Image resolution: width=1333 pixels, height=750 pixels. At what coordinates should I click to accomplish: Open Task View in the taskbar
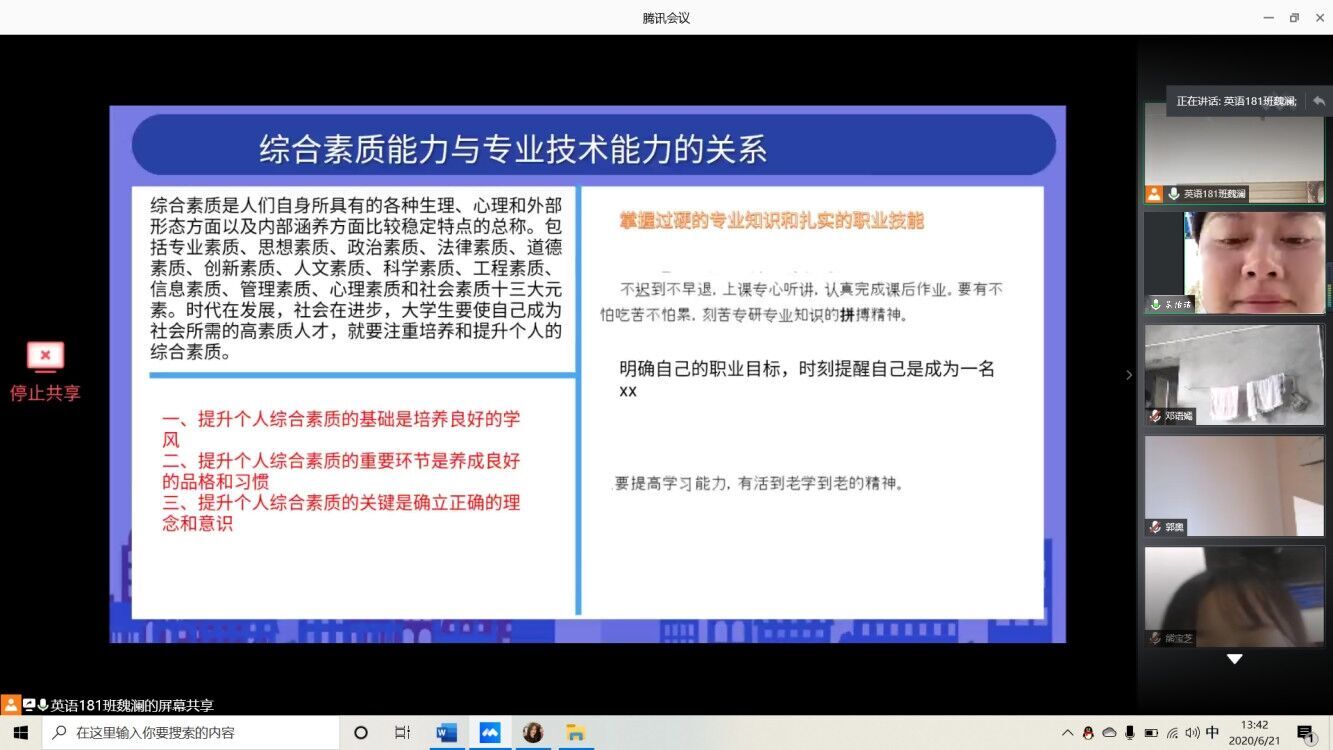(x=402, y=732)
